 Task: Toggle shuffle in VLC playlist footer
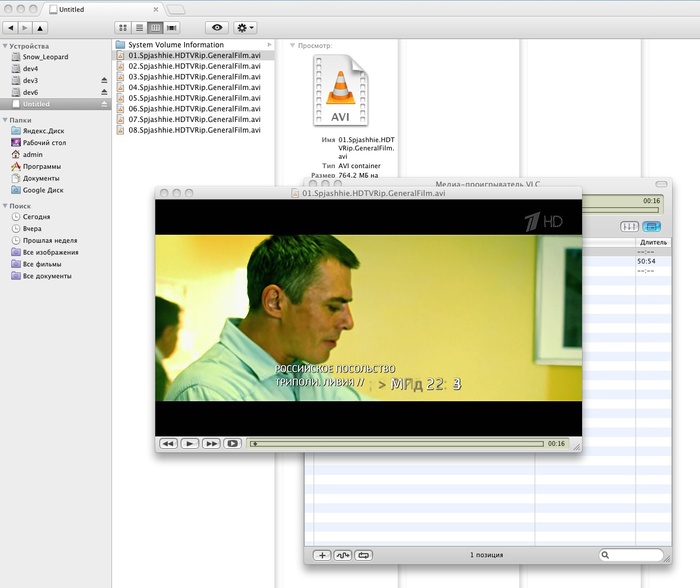343,554
